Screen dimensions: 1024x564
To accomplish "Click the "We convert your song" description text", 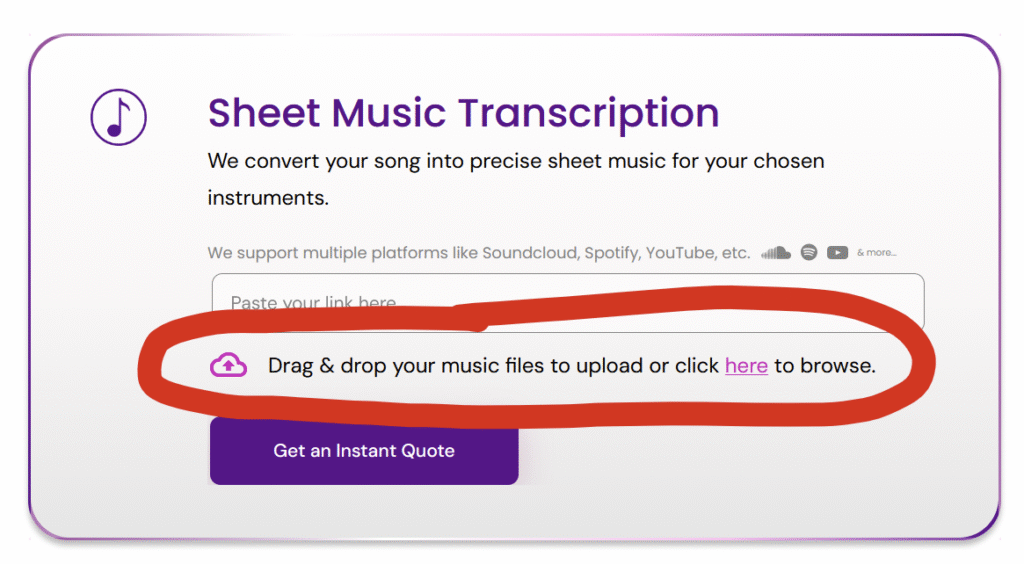I will coord(516,161).
